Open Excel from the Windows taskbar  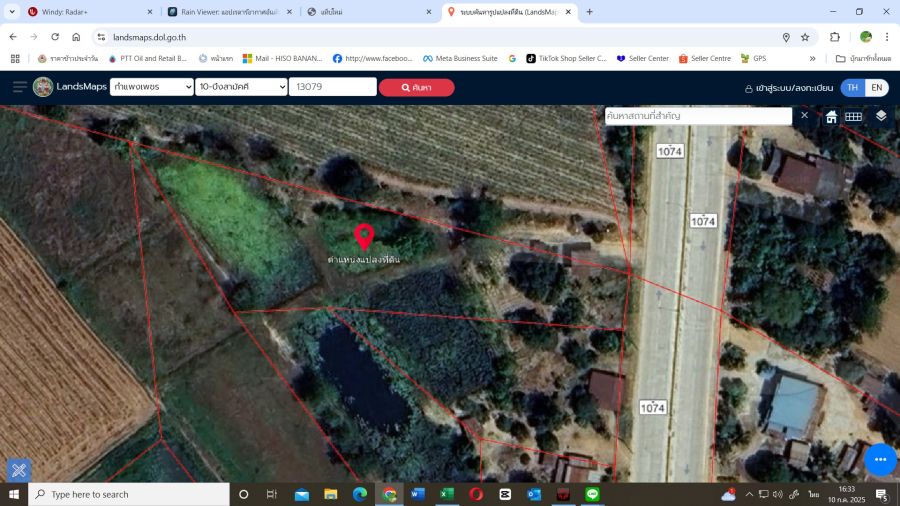(447, 494)
